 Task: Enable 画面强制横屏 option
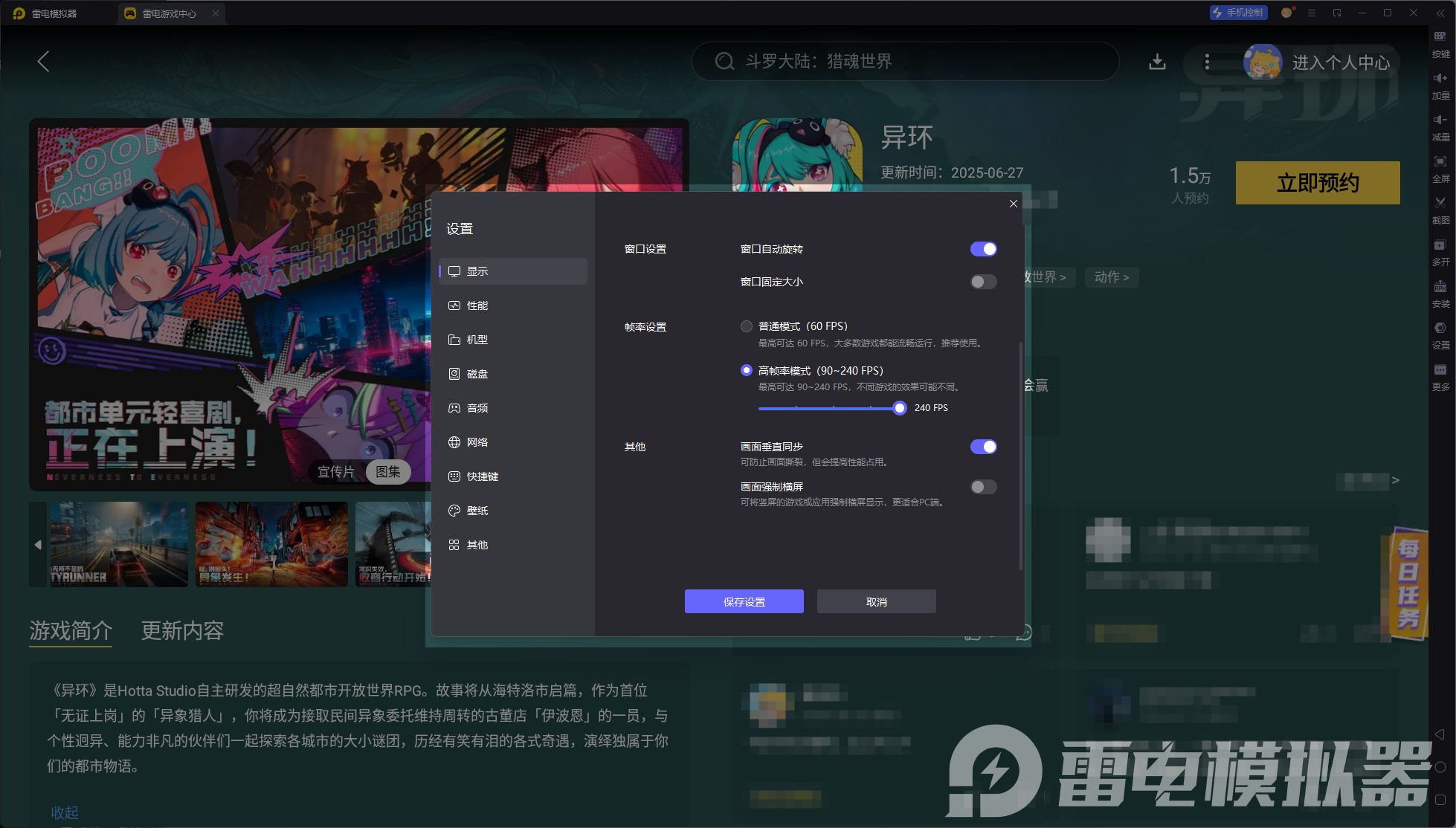[983, 487]
